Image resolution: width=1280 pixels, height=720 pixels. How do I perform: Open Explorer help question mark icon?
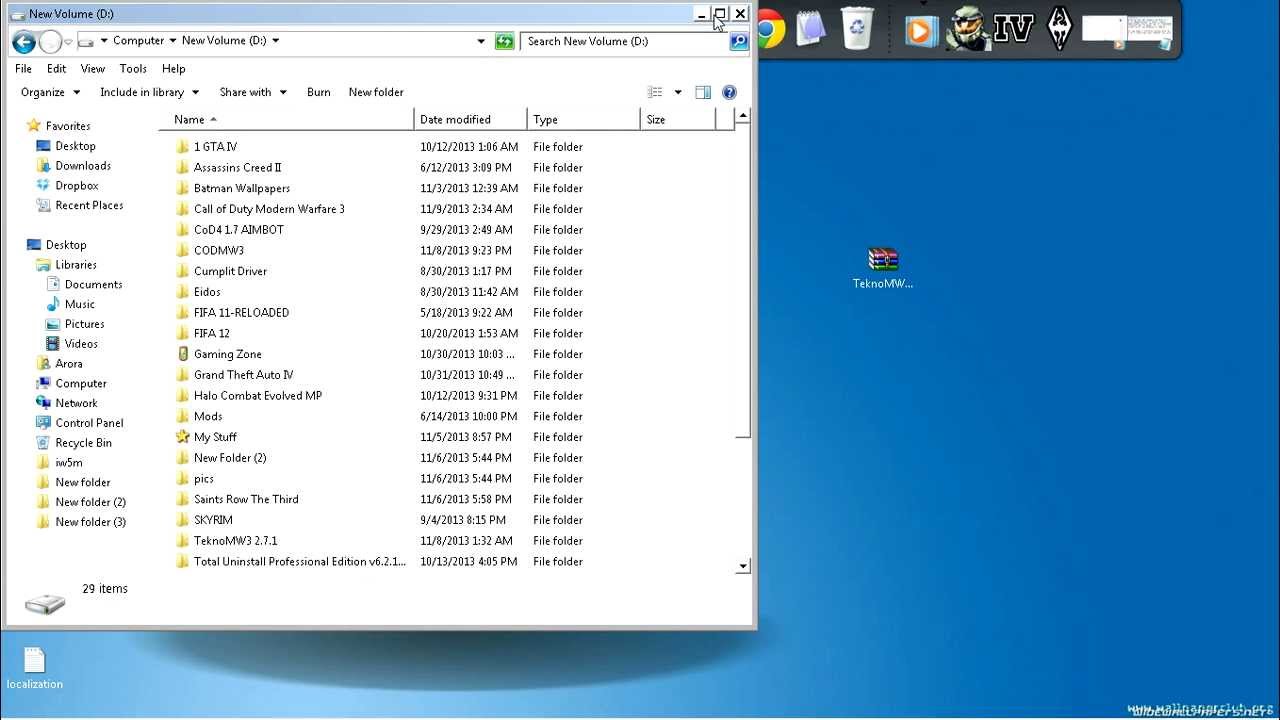coord(729,92)
